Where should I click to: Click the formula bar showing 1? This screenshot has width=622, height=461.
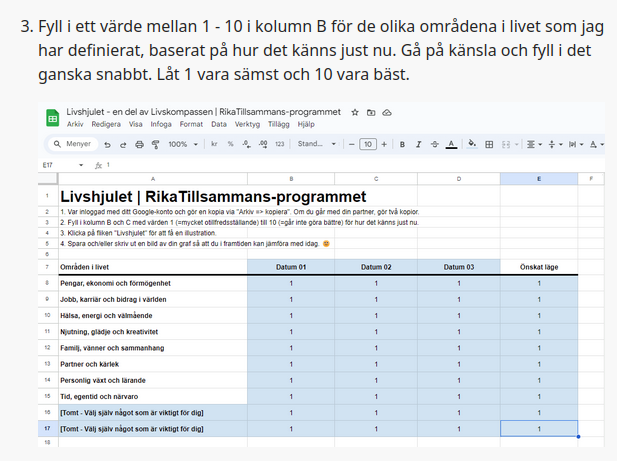pos(353,165)
